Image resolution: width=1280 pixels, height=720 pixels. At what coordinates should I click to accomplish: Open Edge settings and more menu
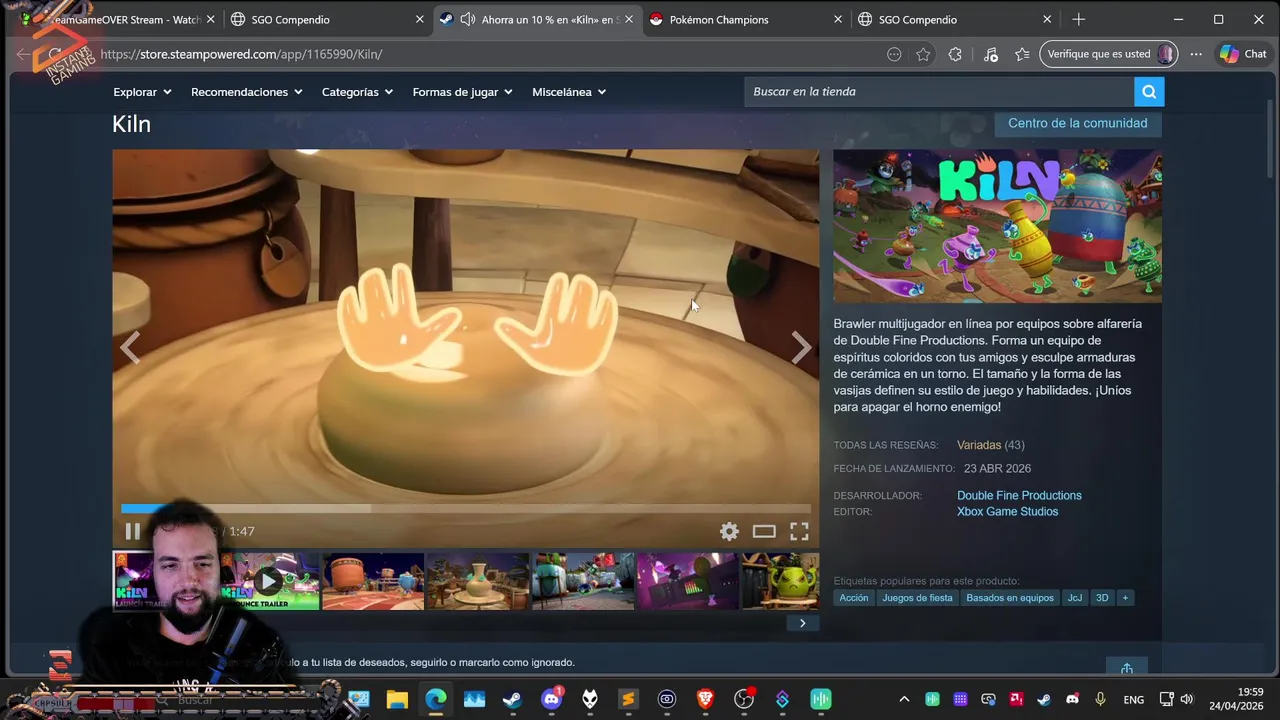(x=1196, y=54)
